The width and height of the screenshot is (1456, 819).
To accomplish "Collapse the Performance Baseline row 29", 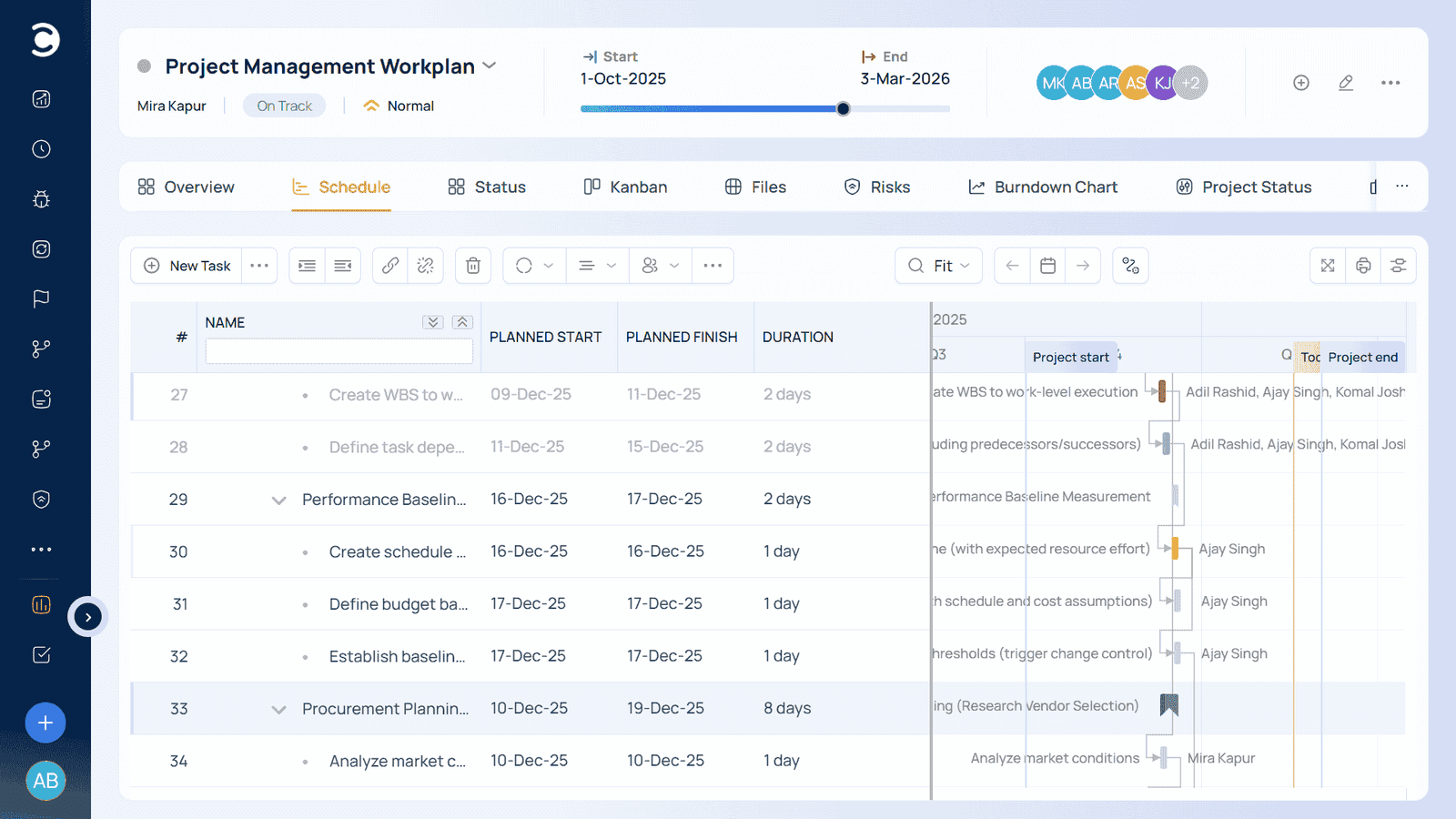I will point(278,500).
